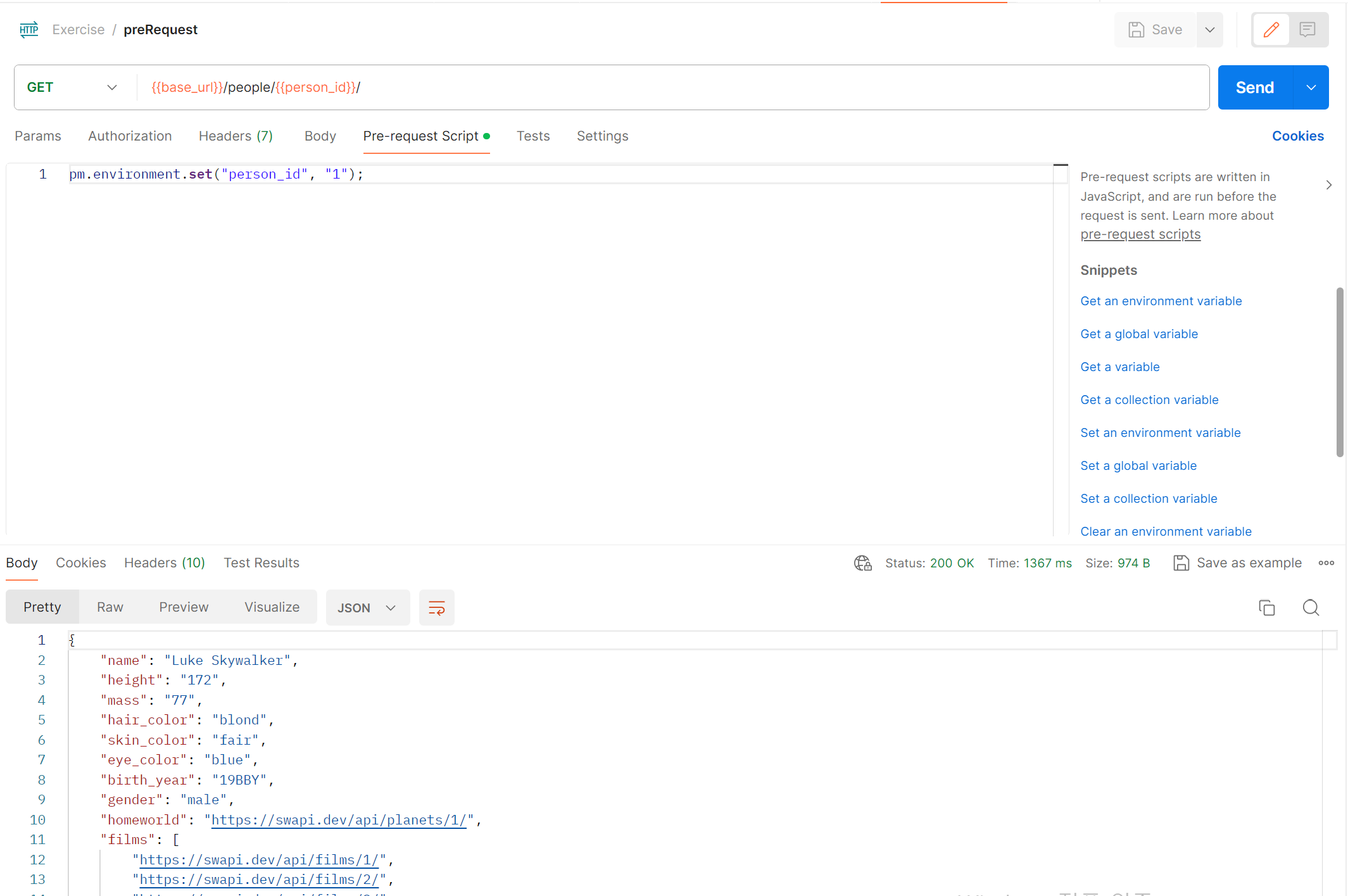1348x896 pixels.
Task: Search the response with magnifier icon
Action: pos(1311,608)
